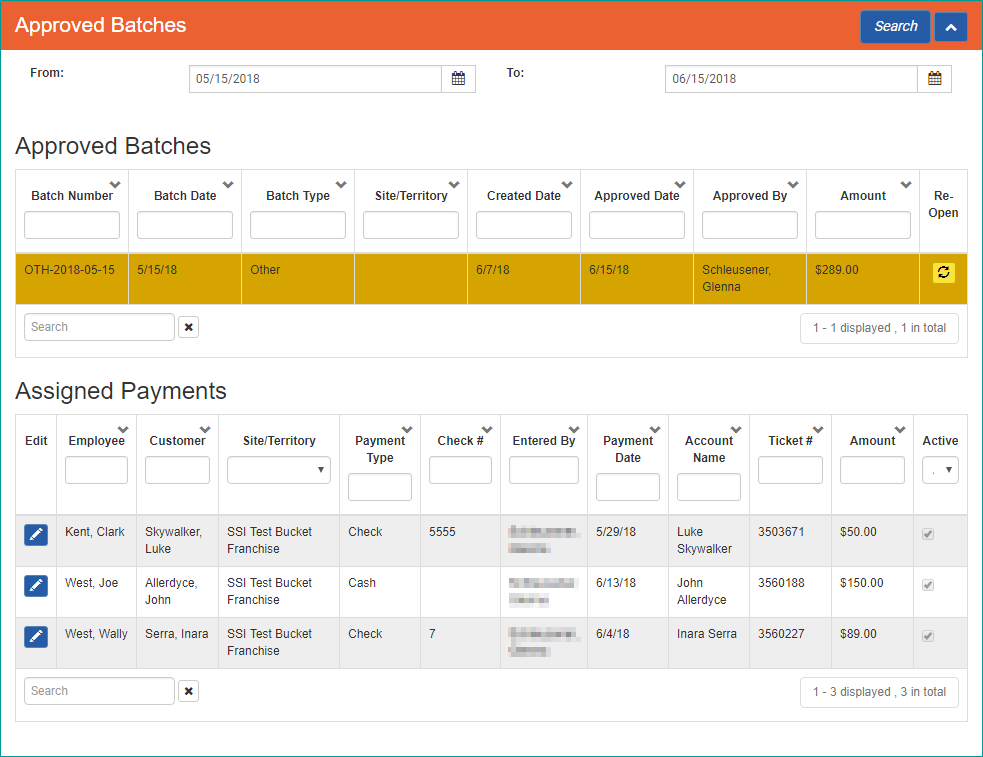The image size is (983, 757).
Task: Click the Search button
Action: click(894, 26)
